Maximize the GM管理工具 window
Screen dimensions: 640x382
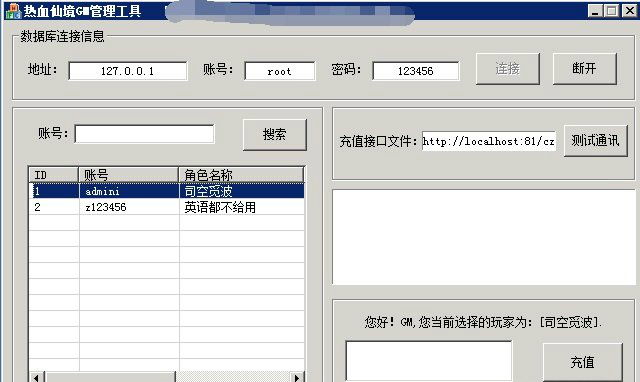(x=611, y=11)
